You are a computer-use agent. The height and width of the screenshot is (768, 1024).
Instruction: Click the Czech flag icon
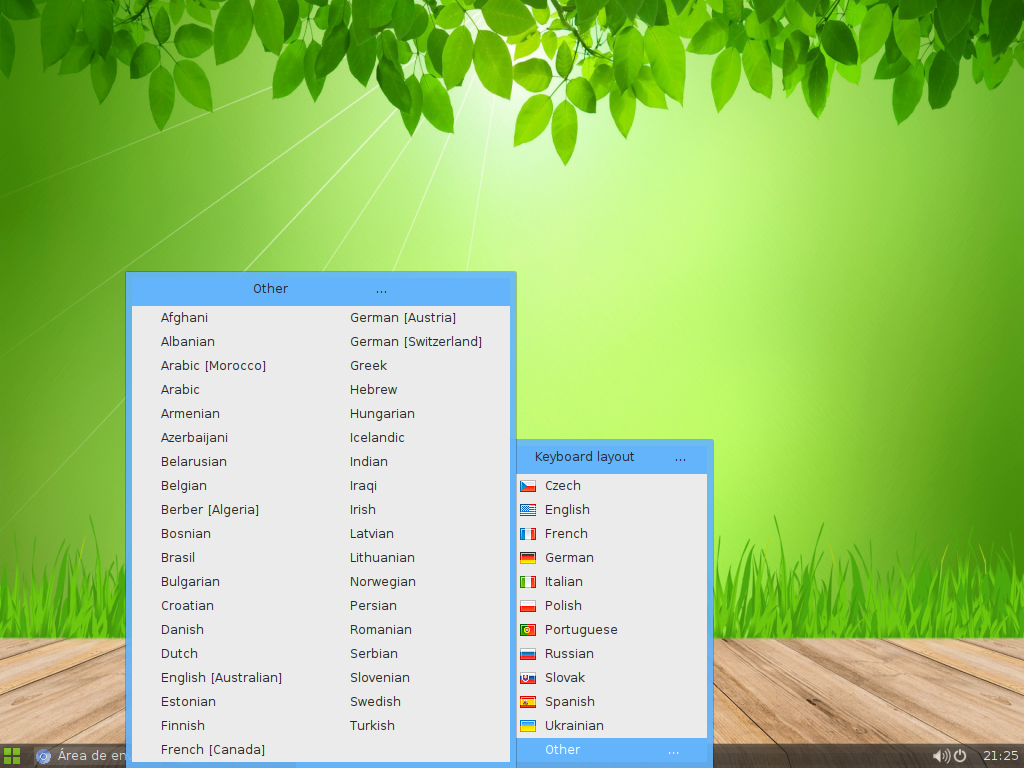[528, 486]
